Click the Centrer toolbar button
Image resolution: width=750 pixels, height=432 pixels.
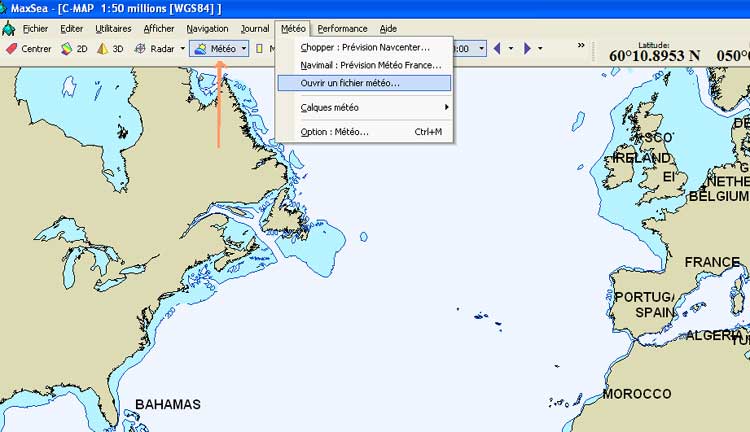click(29, 48)
